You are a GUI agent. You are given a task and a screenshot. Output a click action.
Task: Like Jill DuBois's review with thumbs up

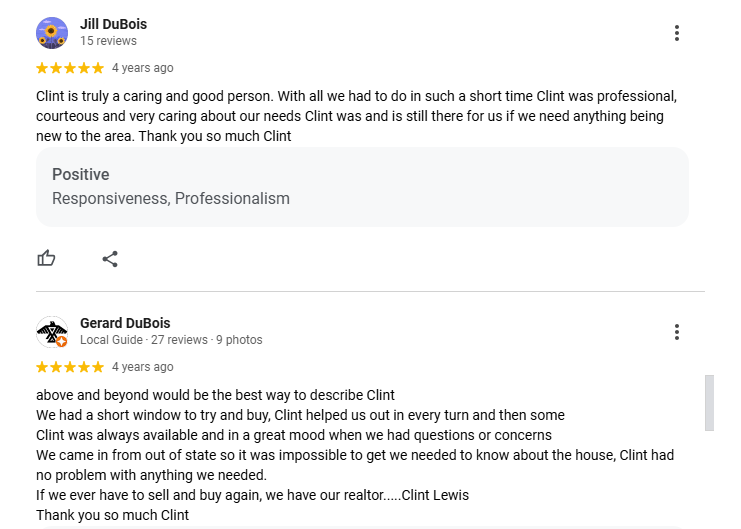pyautogui.click(x=46, y=259)
